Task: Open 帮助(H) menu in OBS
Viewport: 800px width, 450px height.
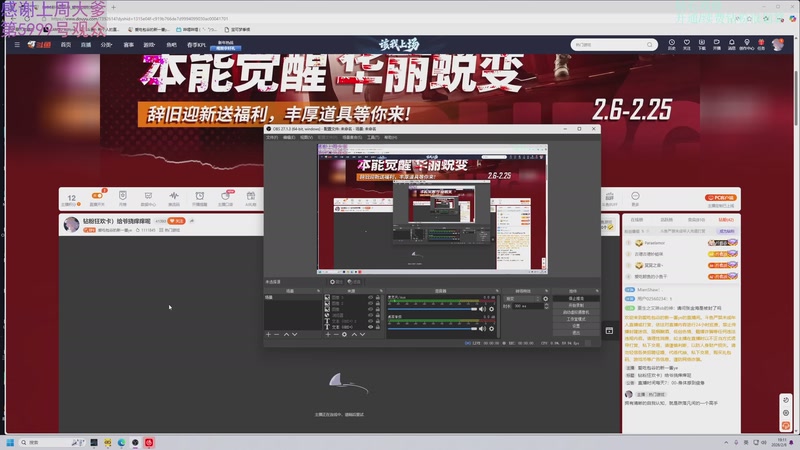Action: [390, 137]
